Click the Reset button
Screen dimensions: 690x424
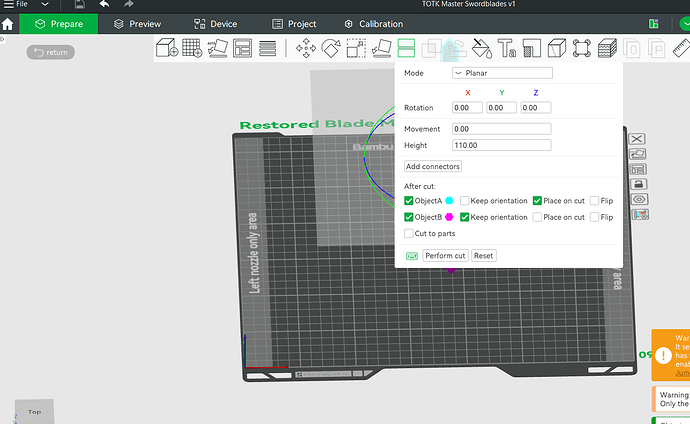[x=484, y=256]
